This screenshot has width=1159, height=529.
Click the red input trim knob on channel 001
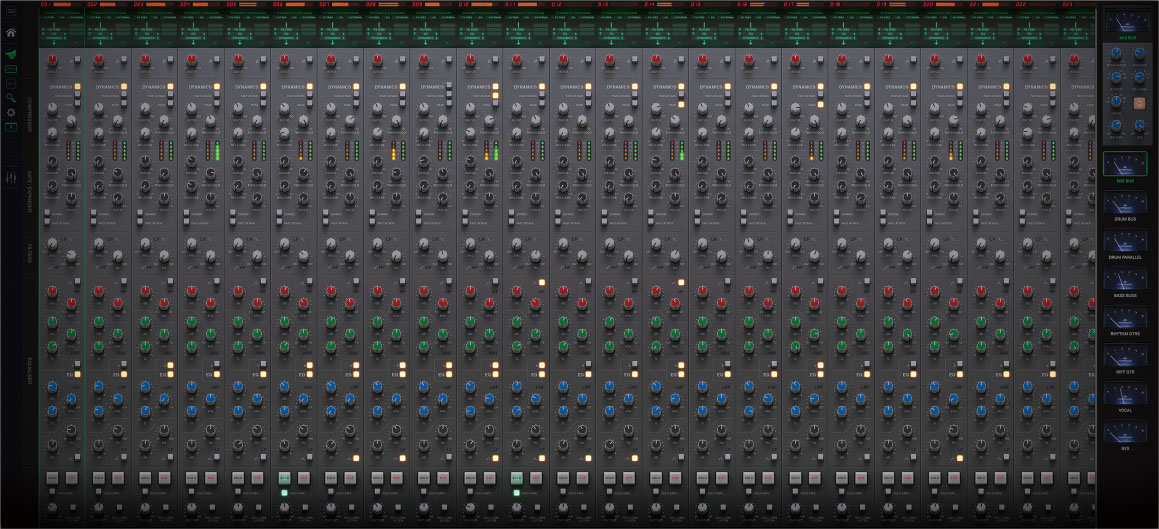coord(52,60)
